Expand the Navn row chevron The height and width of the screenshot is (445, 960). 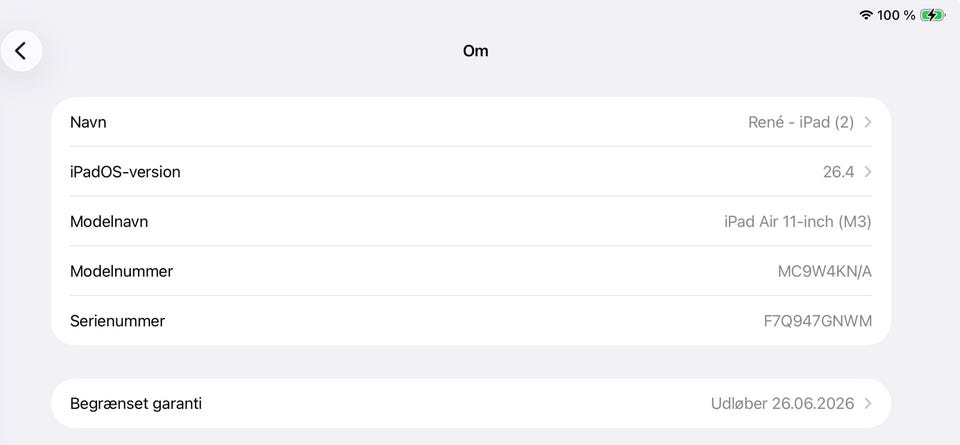click(868, 122)
